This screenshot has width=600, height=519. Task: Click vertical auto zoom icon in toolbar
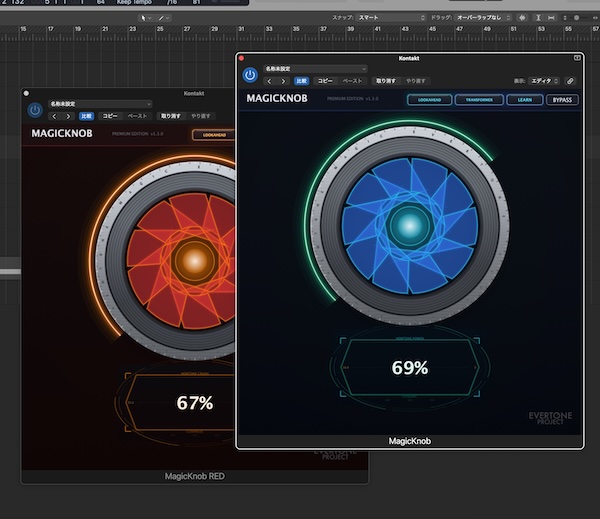pos(538,18)
